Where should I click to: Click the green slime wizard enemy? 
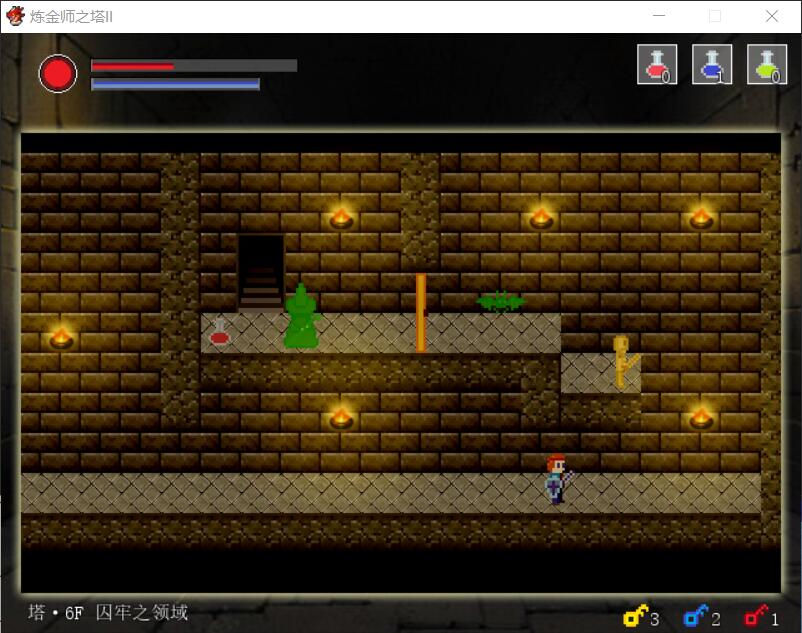[302, 317]
